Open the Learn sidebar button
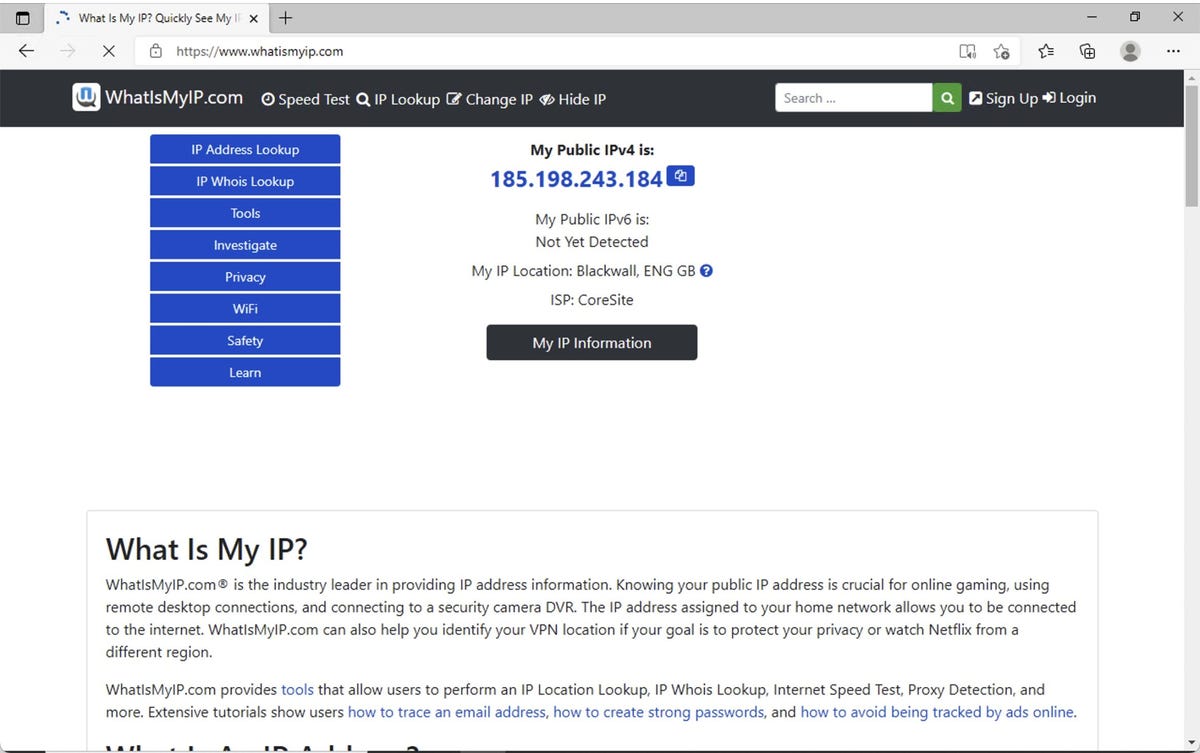 (245, 372)
